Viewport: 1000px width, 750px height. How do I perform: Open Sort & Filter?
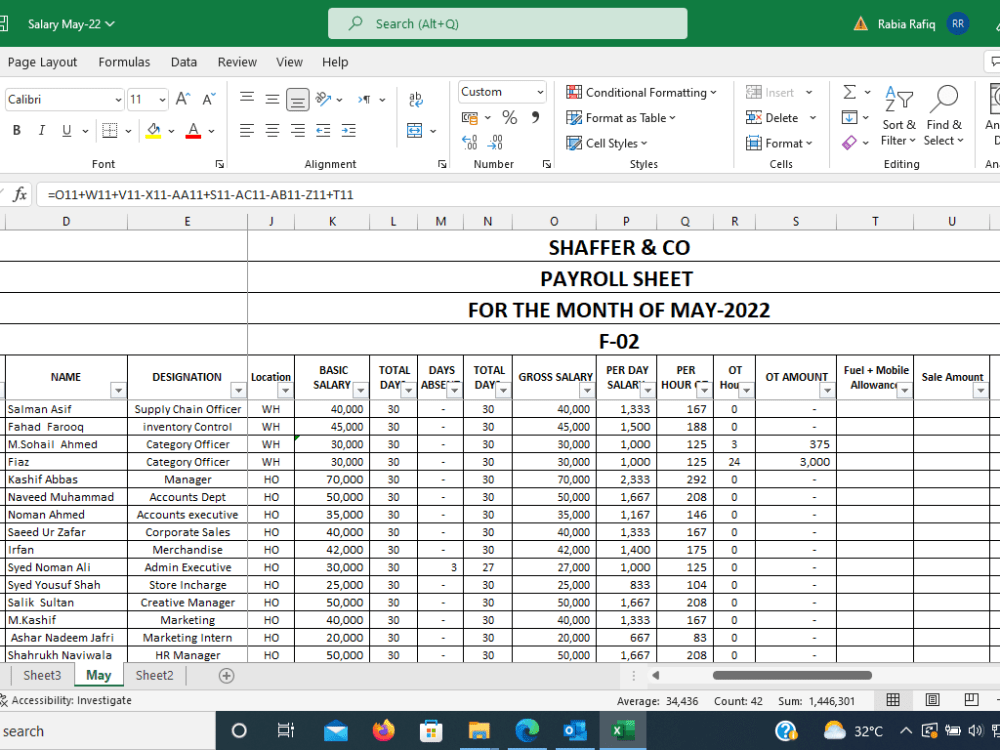point(899,116)
